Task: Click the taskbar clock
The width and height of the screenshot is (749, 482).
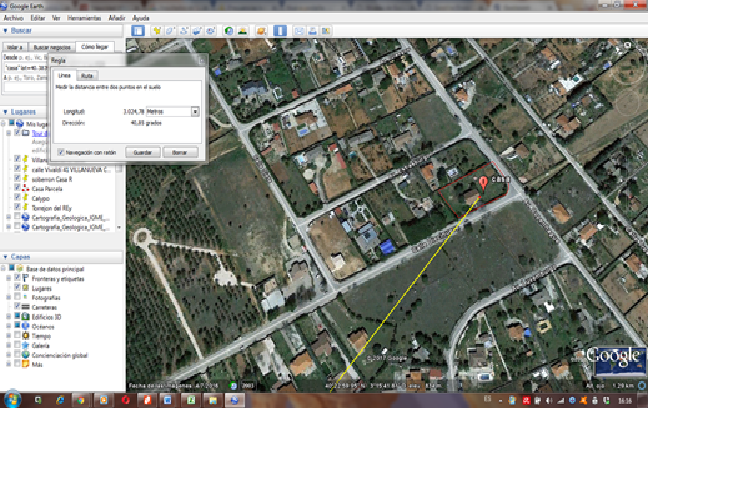Action: point(625,401)
